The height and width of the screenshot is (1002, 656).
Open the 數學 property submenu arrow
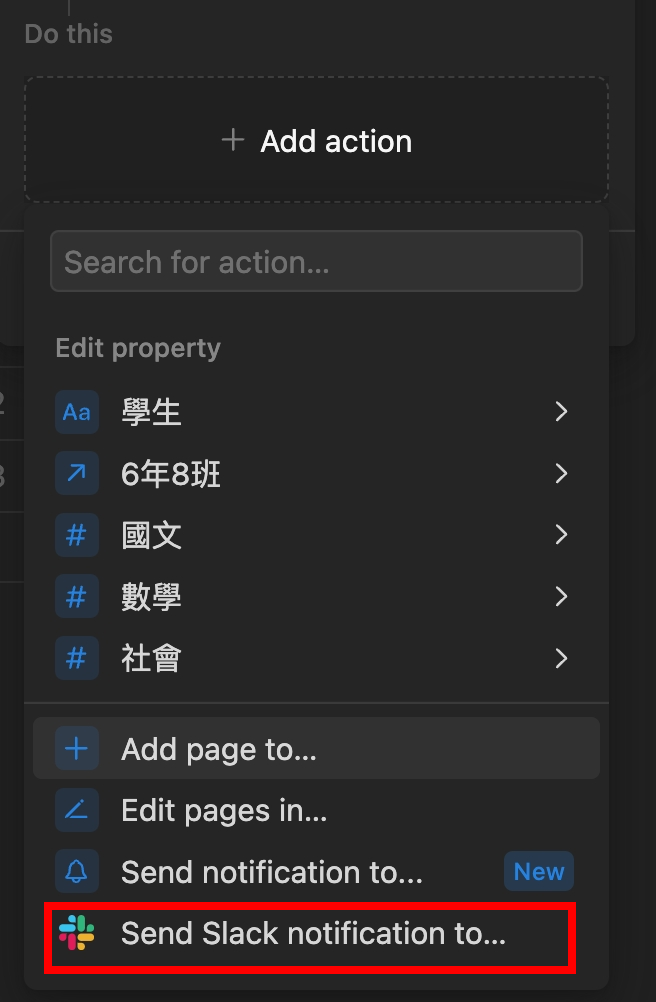tap(561, 596)
